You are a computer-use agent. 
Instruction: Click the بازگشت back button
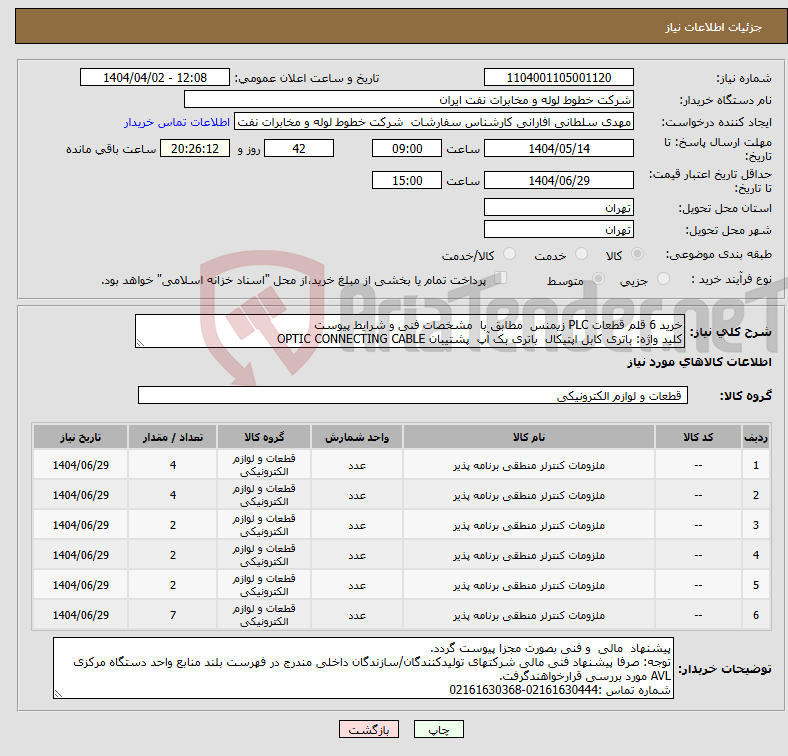[369, 729]
